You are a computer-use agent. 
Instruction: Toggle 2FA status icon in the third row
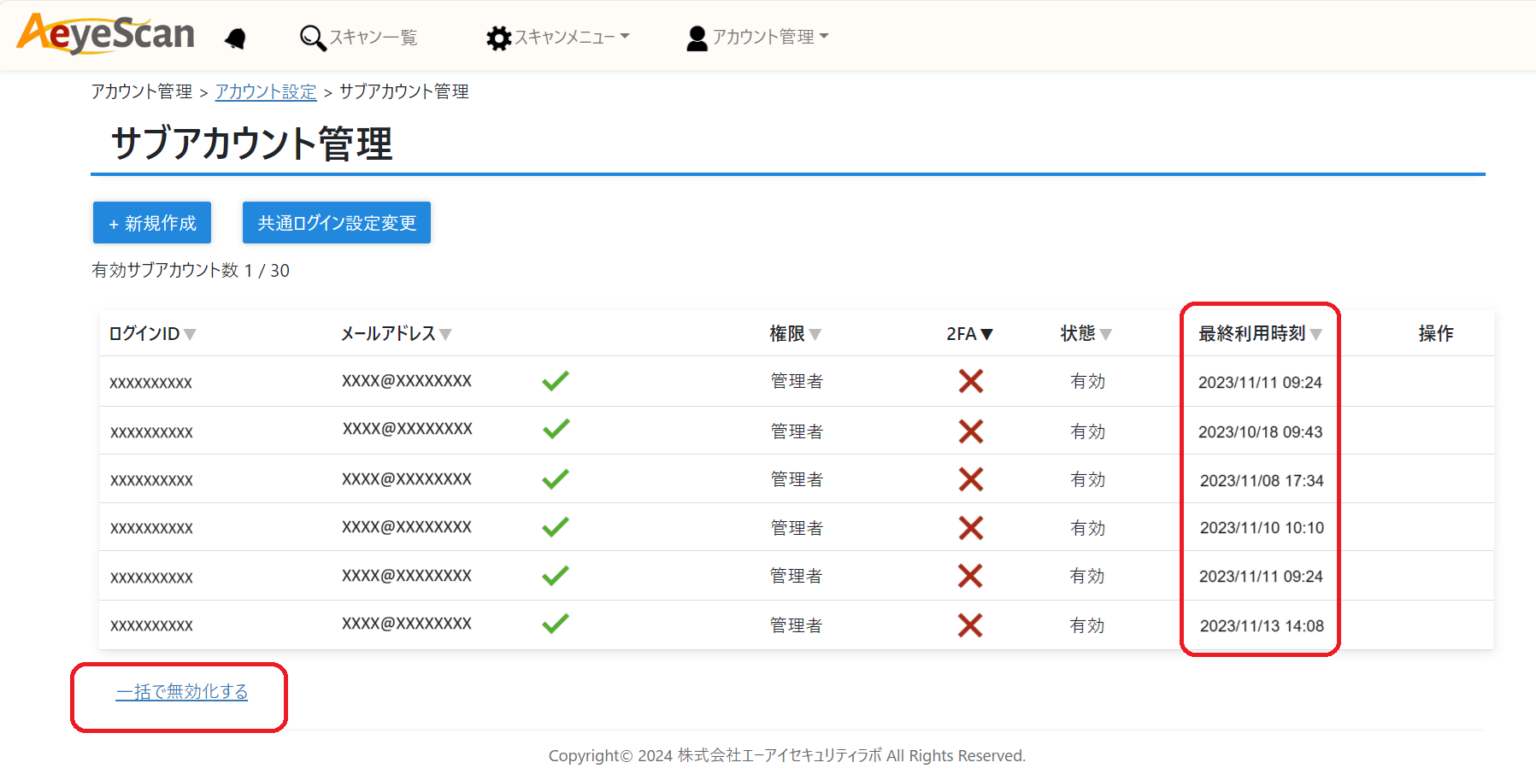click(969, 478)
